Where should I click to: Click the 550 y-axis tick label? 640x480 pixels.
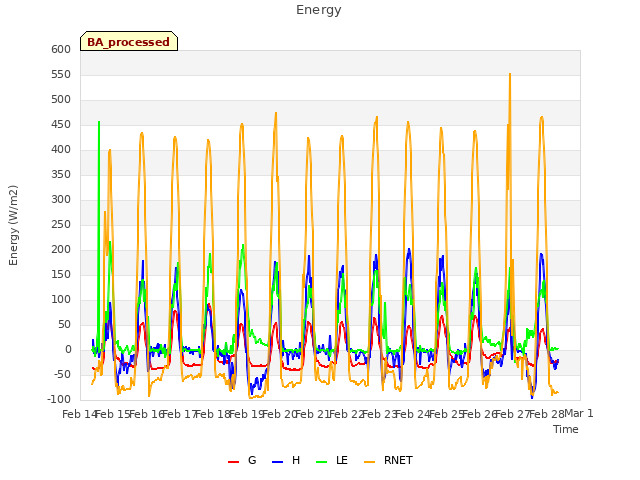tap(61, 74)
